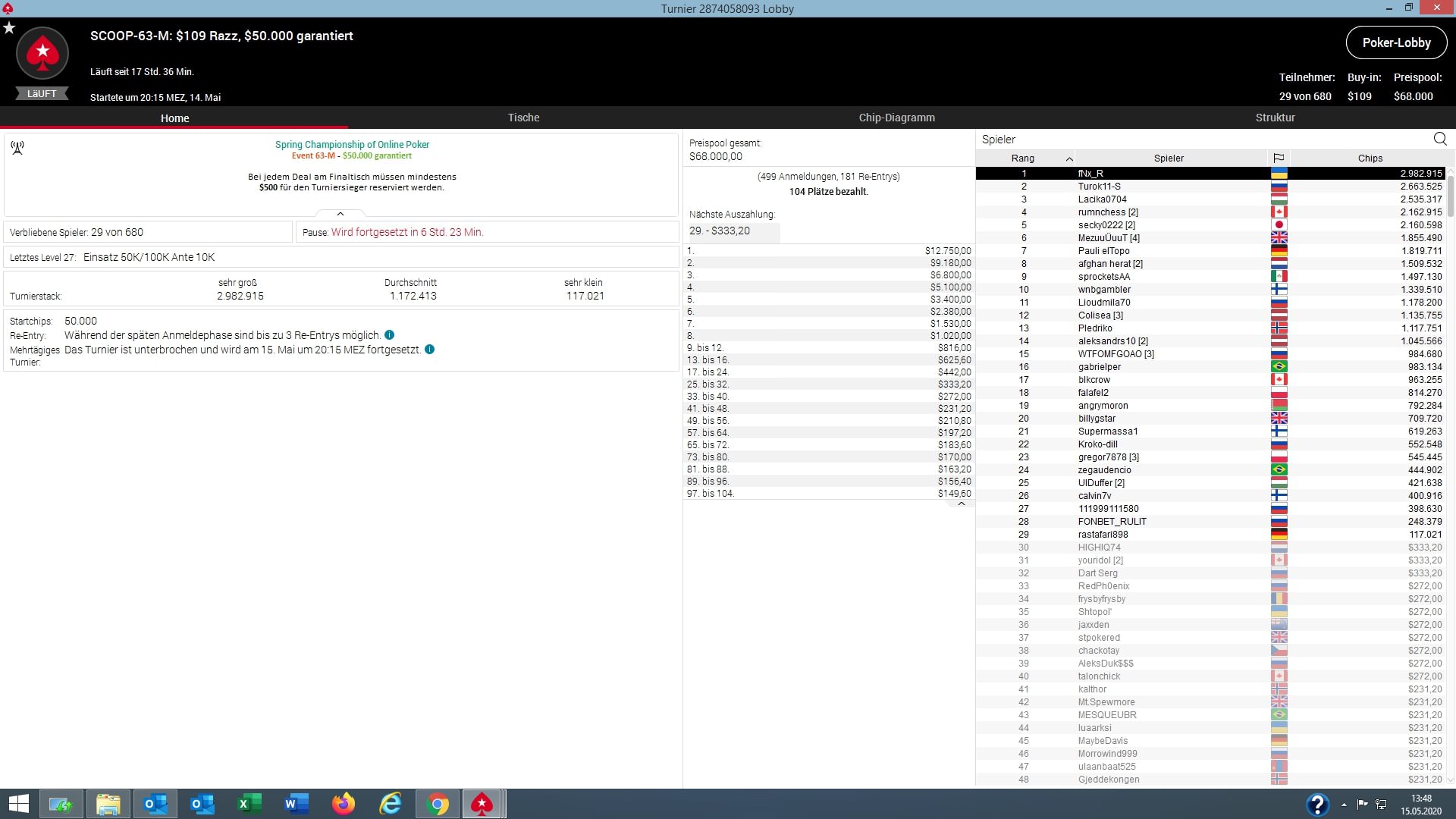Click the player search magnifier icon

(x=1440, y=139)
